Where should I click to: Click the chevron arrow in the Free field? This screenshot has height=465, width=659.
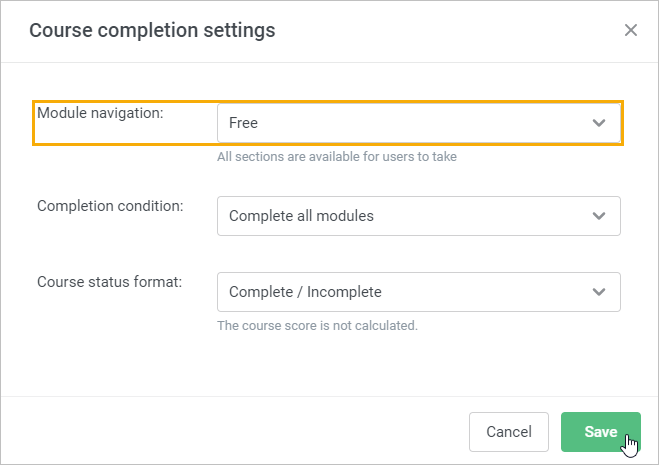[x=598, y=123]
